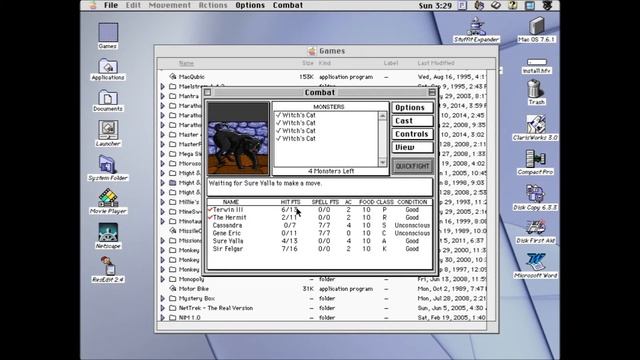Select the install.hfv disk image icon
Viewport: 640px width, 360px height.
click(536, 62)
